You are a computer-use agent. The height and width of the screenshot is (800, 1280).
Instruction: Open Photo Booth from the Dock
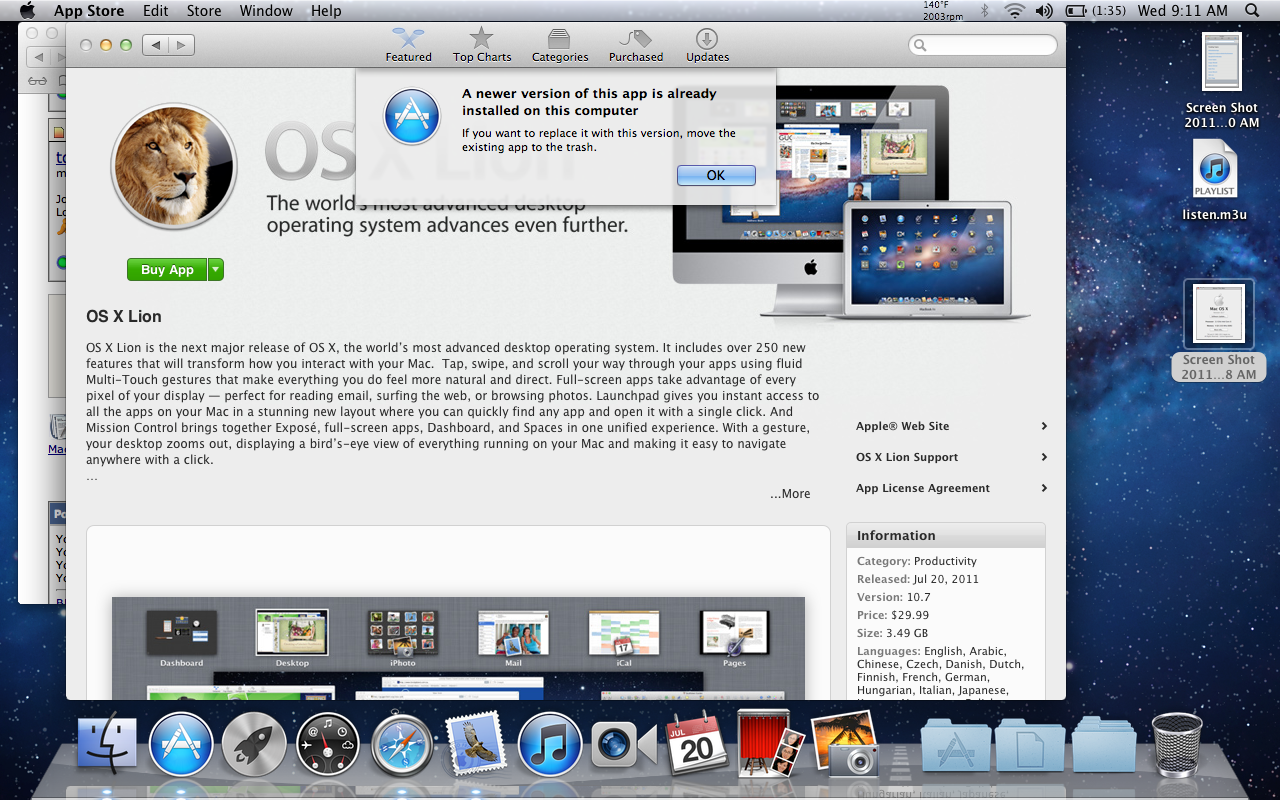pyautogui.click(x=771, y=742)
